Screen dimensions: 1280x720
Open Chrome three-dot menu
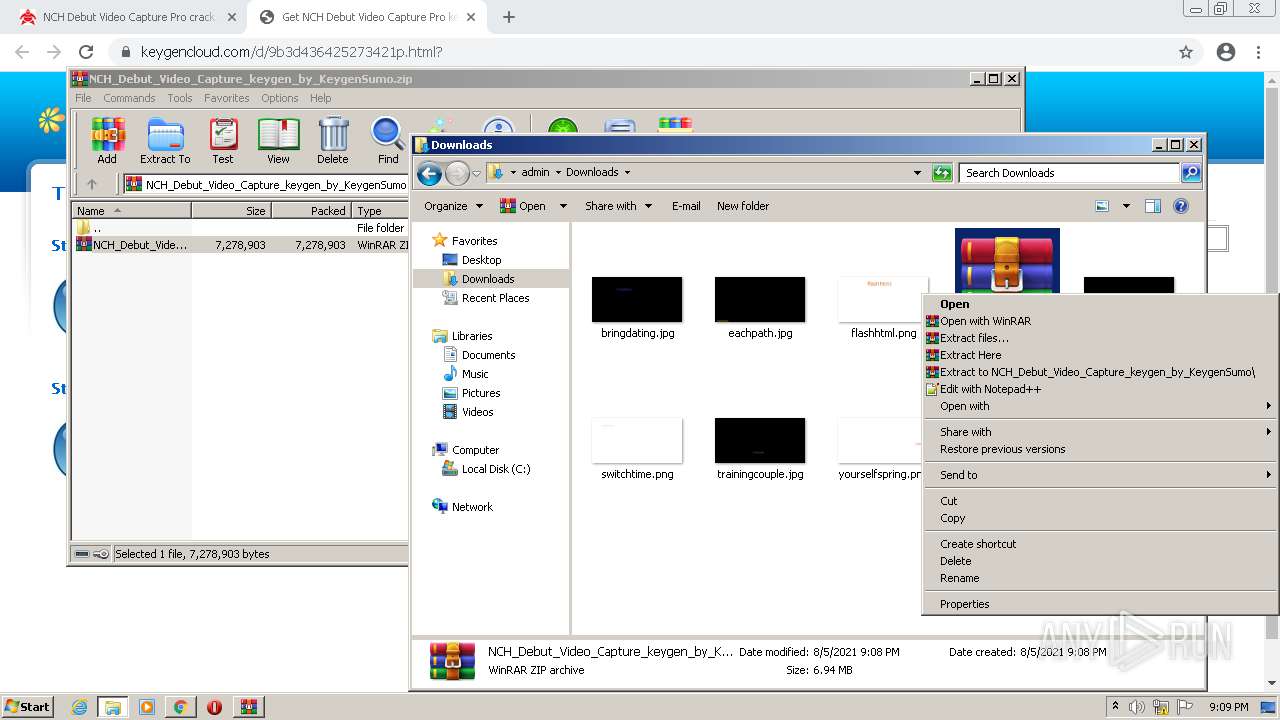1259,52
